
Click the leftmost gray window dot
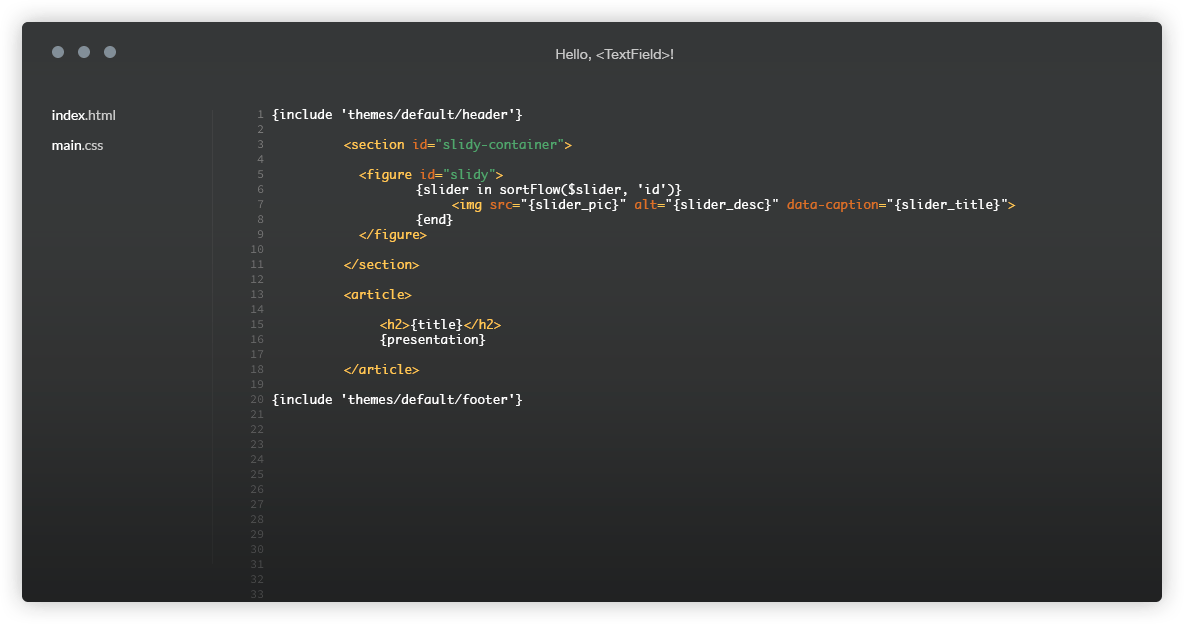tap(58, 52)
